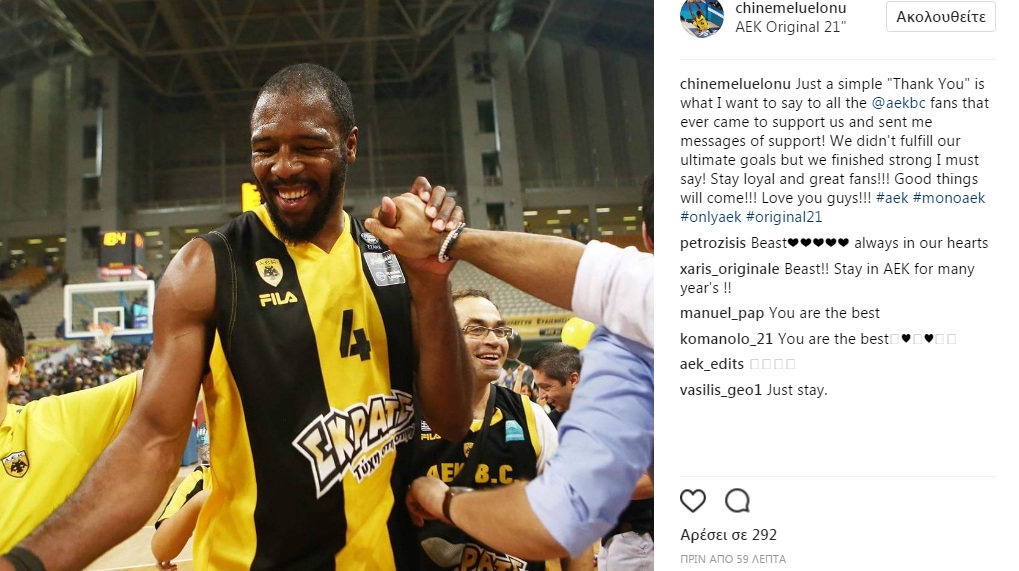Open the #aek hashtag
Screen dimensions: 1019x571
click(892, 197)
